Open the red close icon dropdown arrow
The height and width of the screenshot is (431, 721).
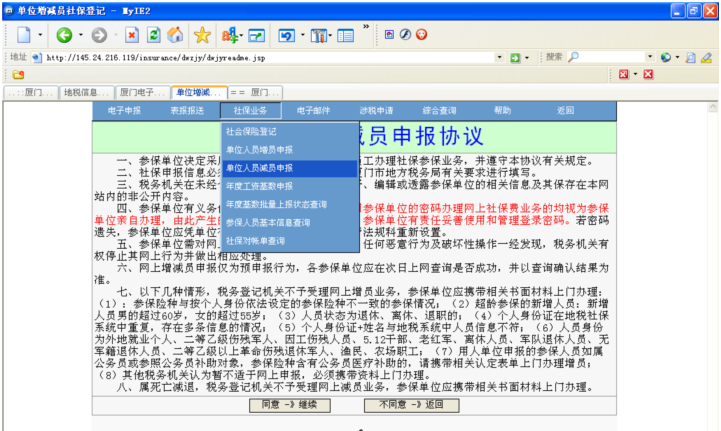pos(635,74)
